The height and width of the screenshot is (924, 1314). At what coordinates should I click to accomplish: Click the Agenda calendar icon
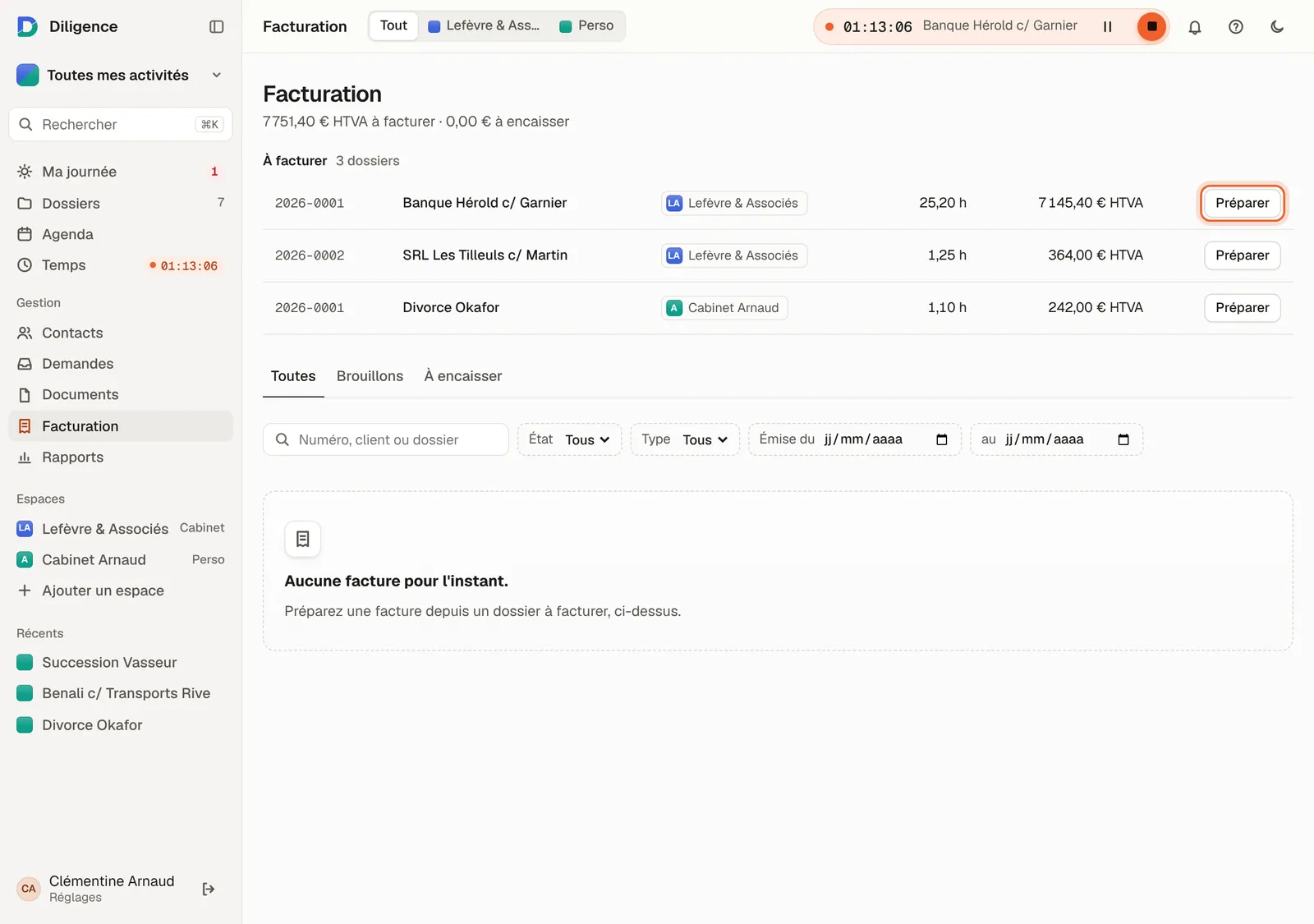pos(25,234)
